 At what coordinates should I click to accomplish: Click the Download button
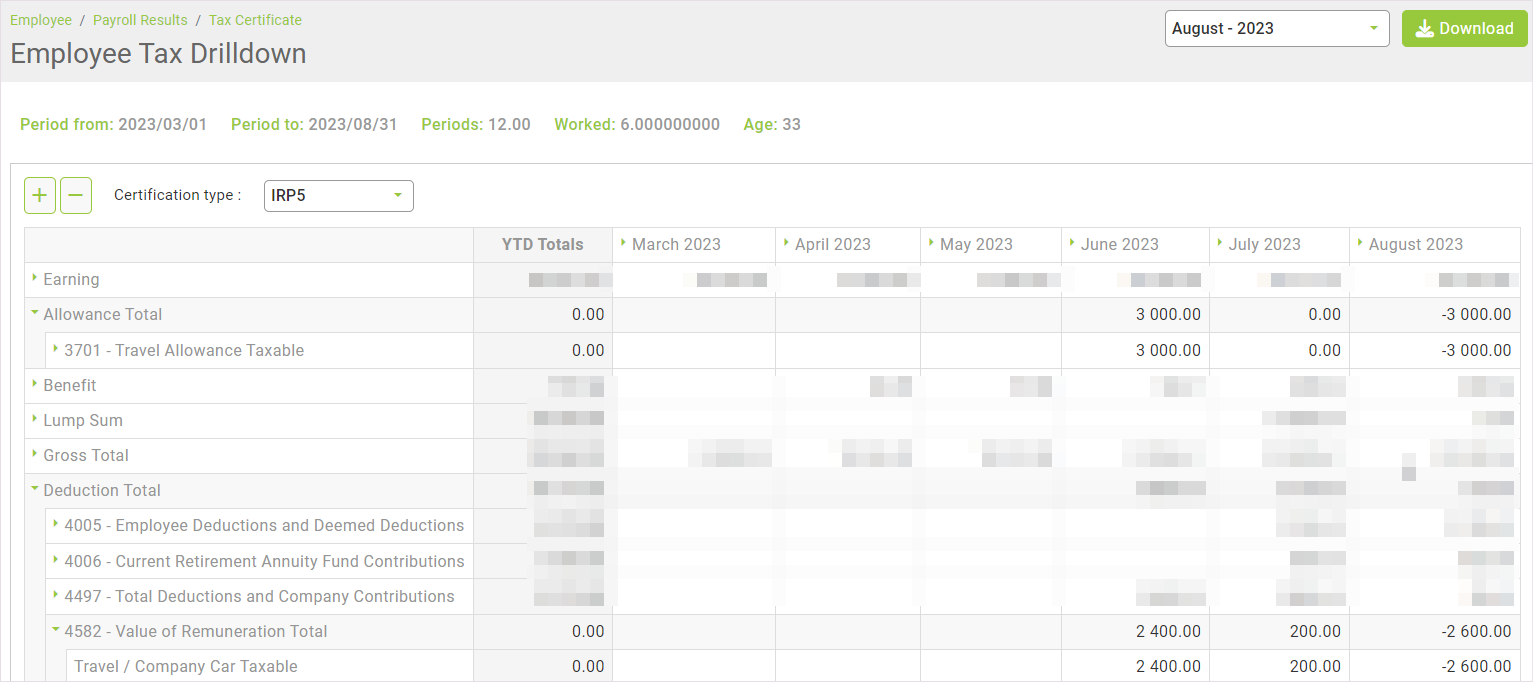(x=1464, y=29)
